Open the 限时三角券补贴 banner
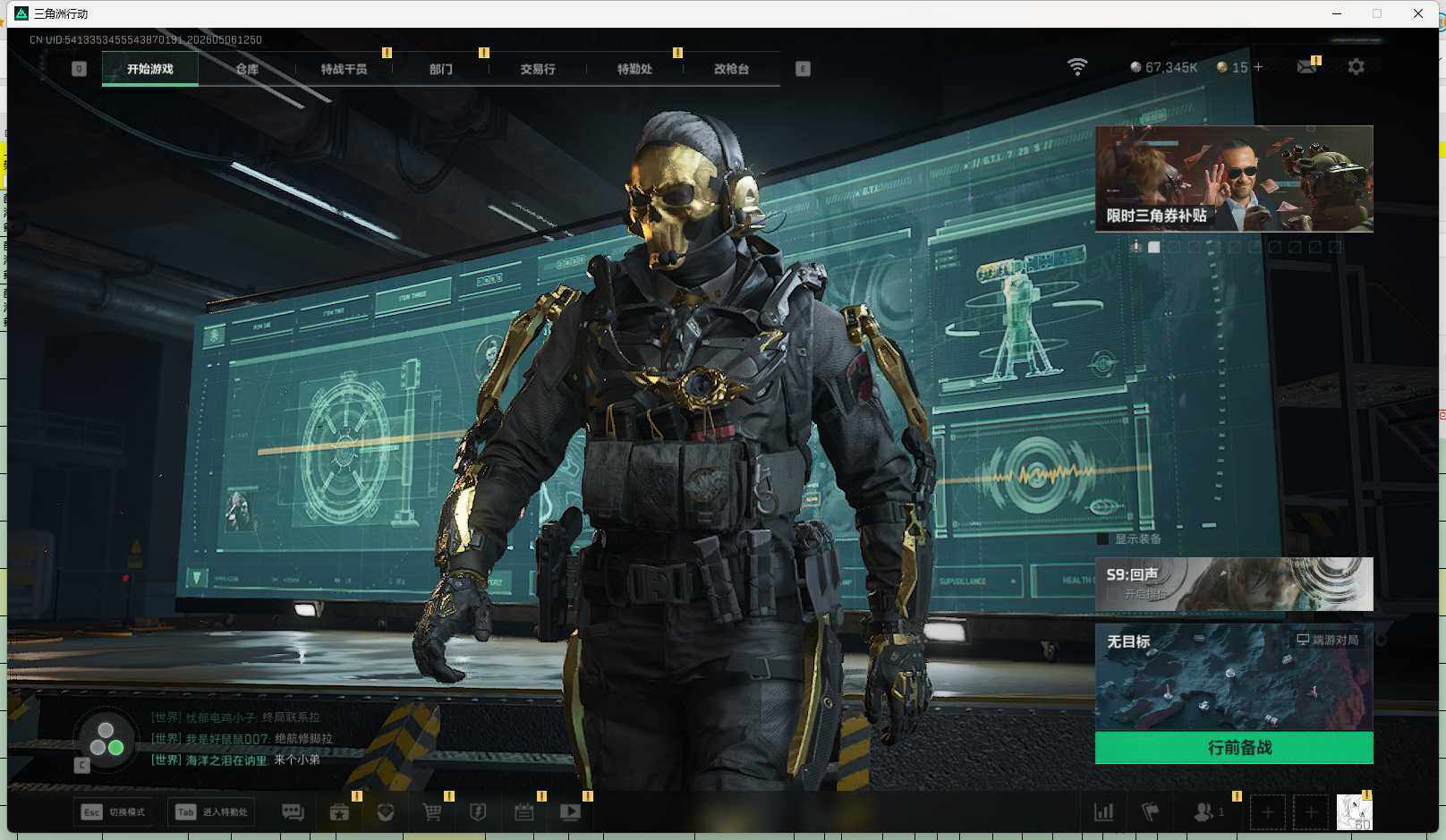Screen dimensions: 1446x840 click(1234, 179)
